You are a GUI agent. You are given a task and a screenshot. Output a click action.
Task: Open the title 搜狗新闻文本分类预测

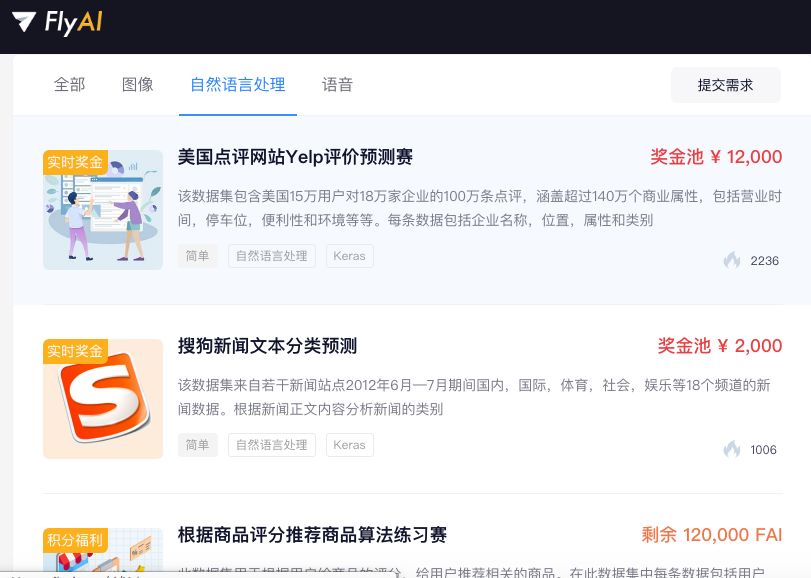click(x=267, y=346)
